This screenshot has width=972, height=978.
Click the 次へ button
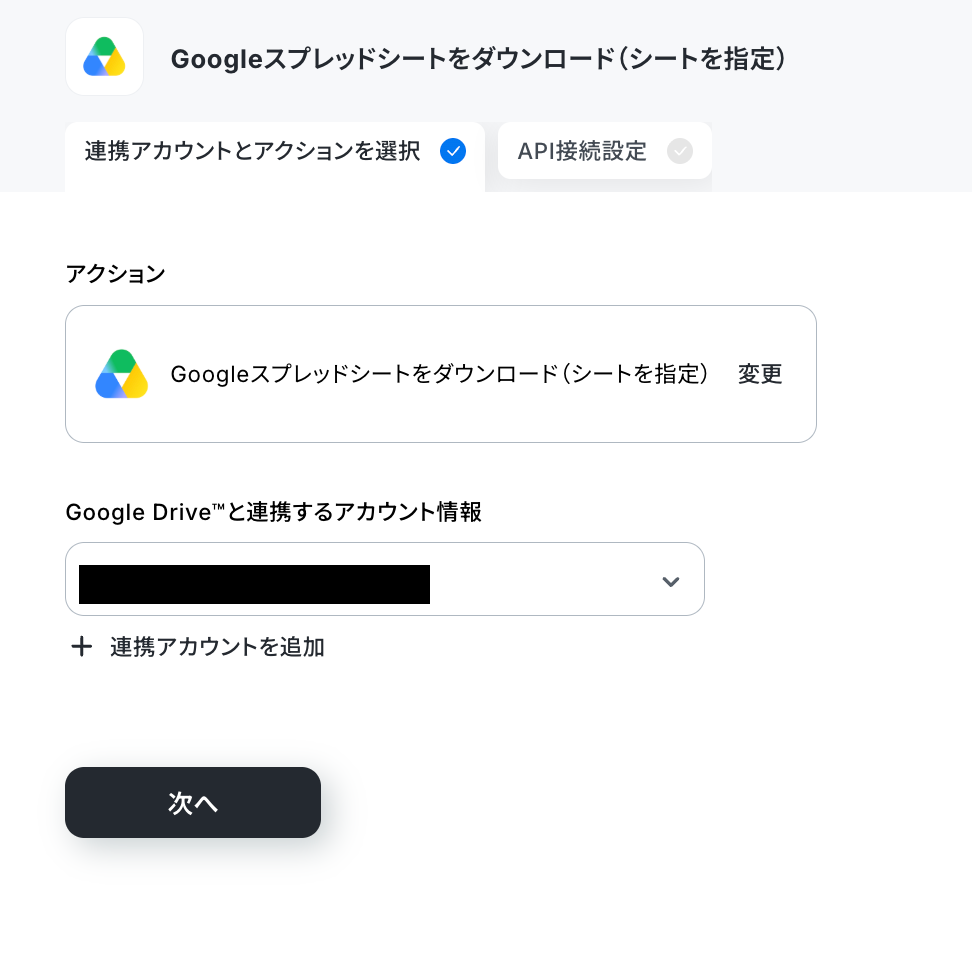[193, 802]
